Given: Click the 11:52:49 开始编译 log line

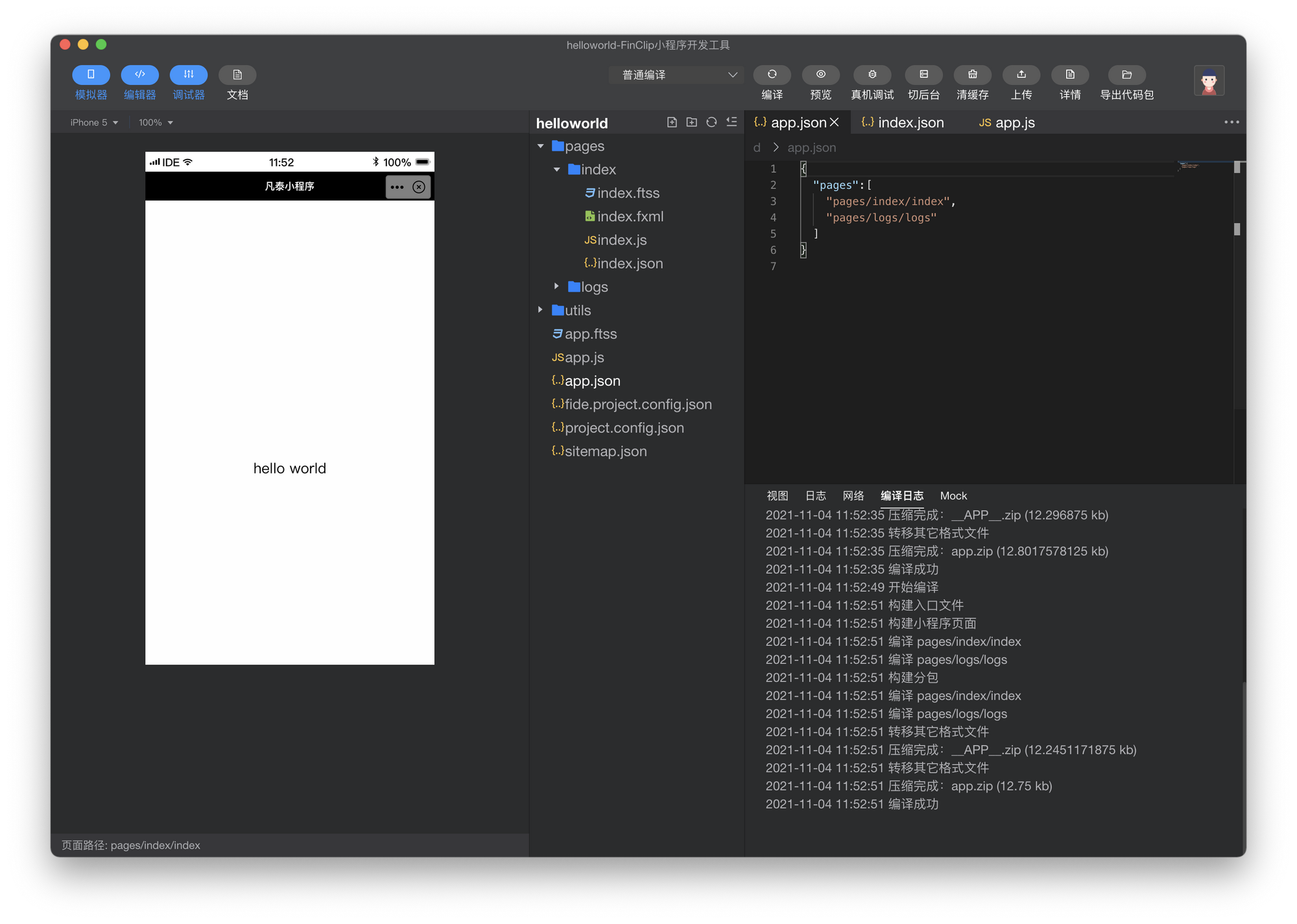Looking at the screenshot, I should 851,587.
